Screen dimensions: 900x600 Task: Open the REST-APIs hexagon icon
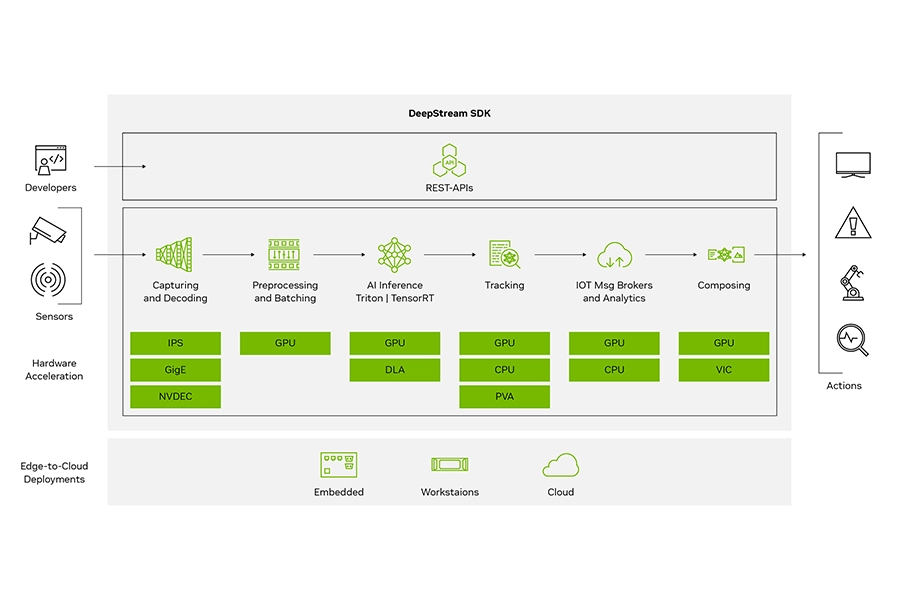coord(449,160)
